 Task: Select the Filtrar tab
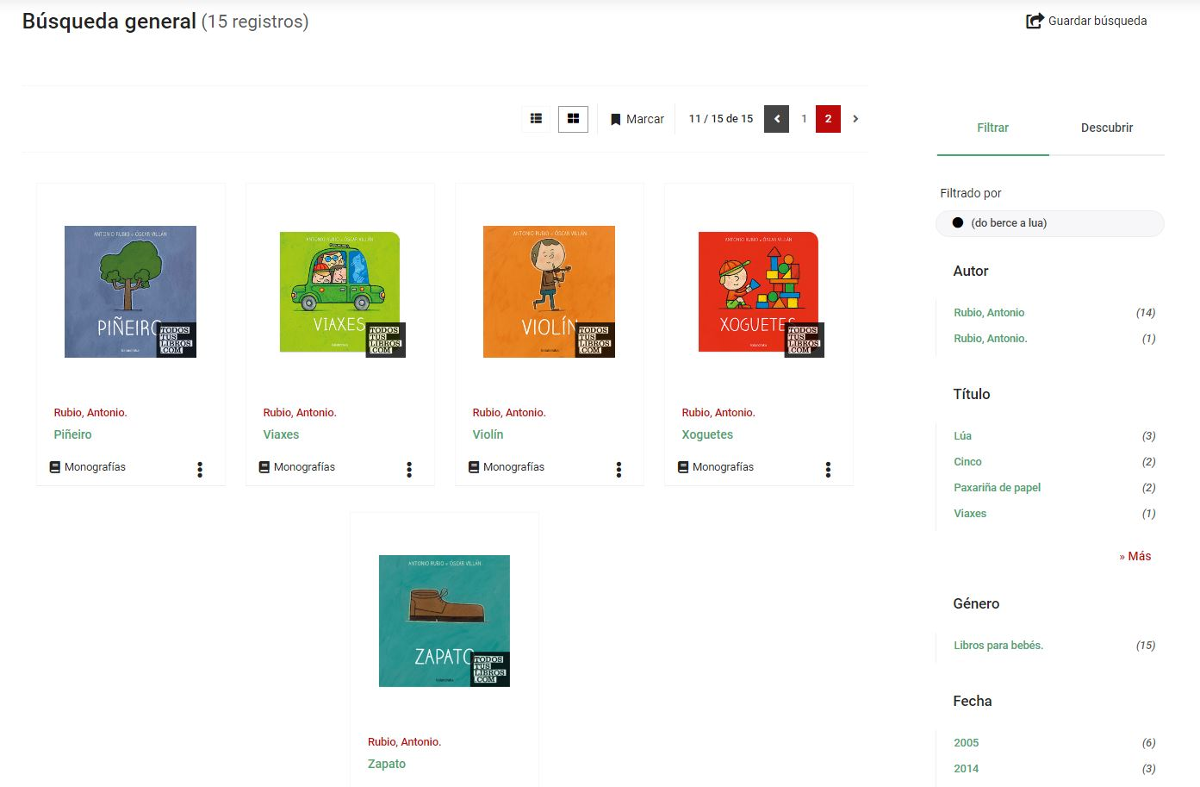coord(993,128)
